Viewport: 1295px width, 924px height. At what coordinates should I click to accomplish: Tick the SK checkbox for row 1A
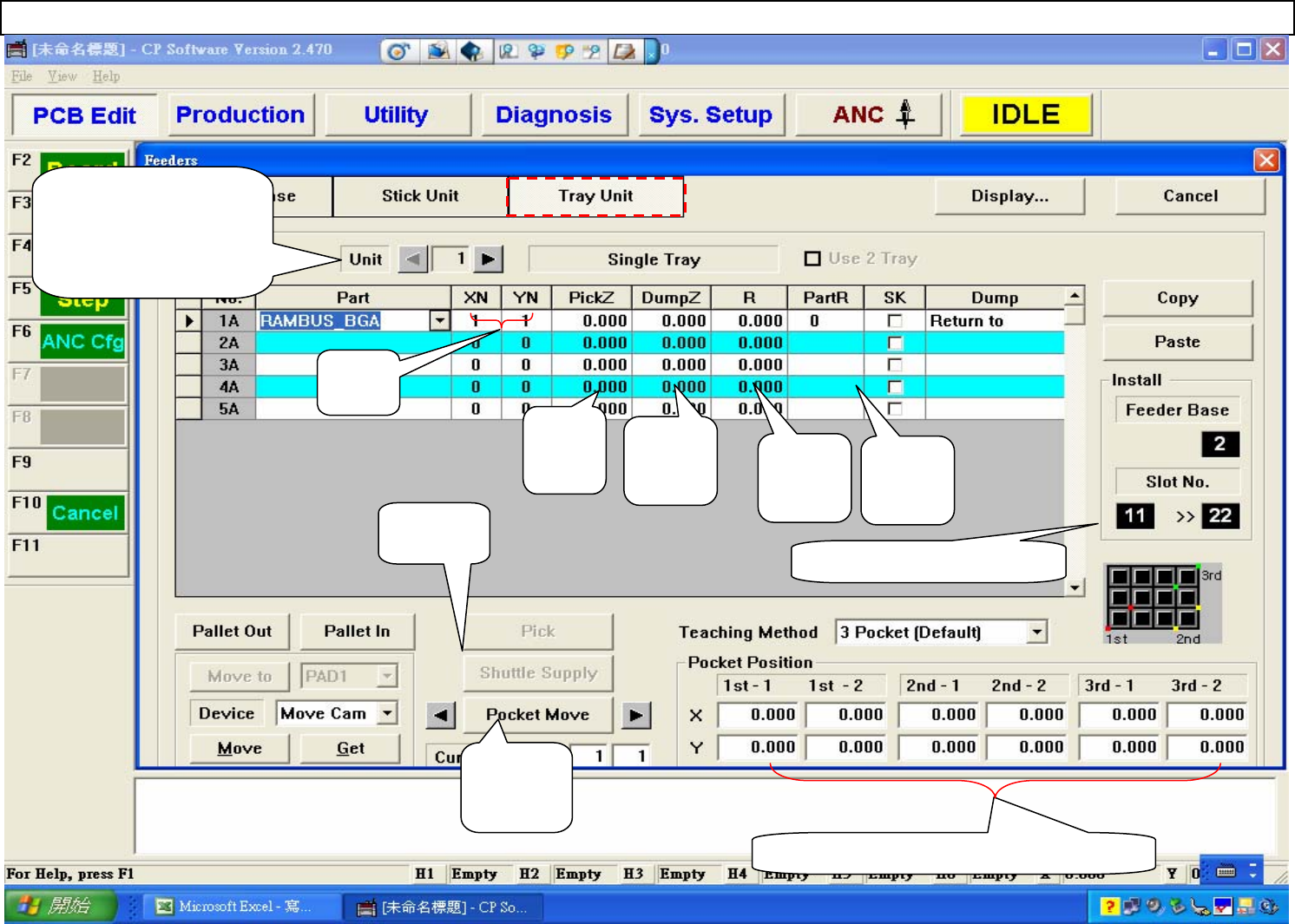pyautogui.click(x=895, y=321)
